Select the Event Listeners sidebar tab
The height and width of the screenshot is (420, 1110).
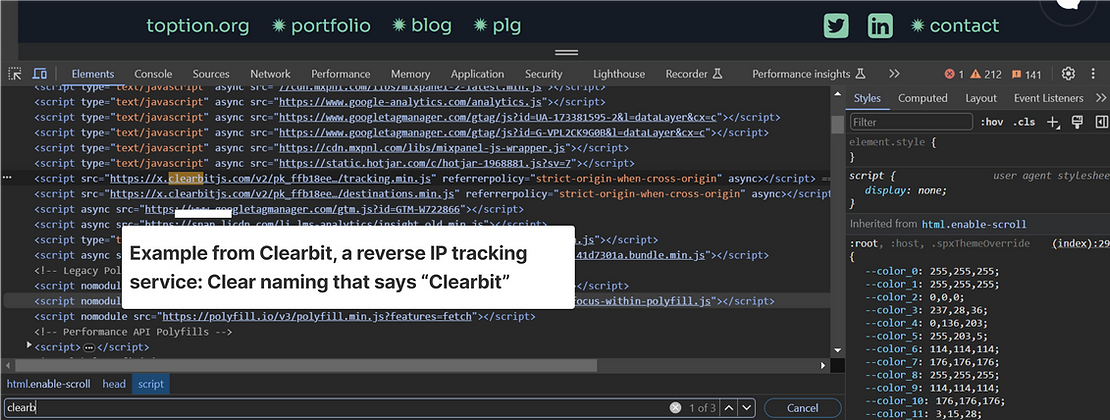(x=1048, y=98)
